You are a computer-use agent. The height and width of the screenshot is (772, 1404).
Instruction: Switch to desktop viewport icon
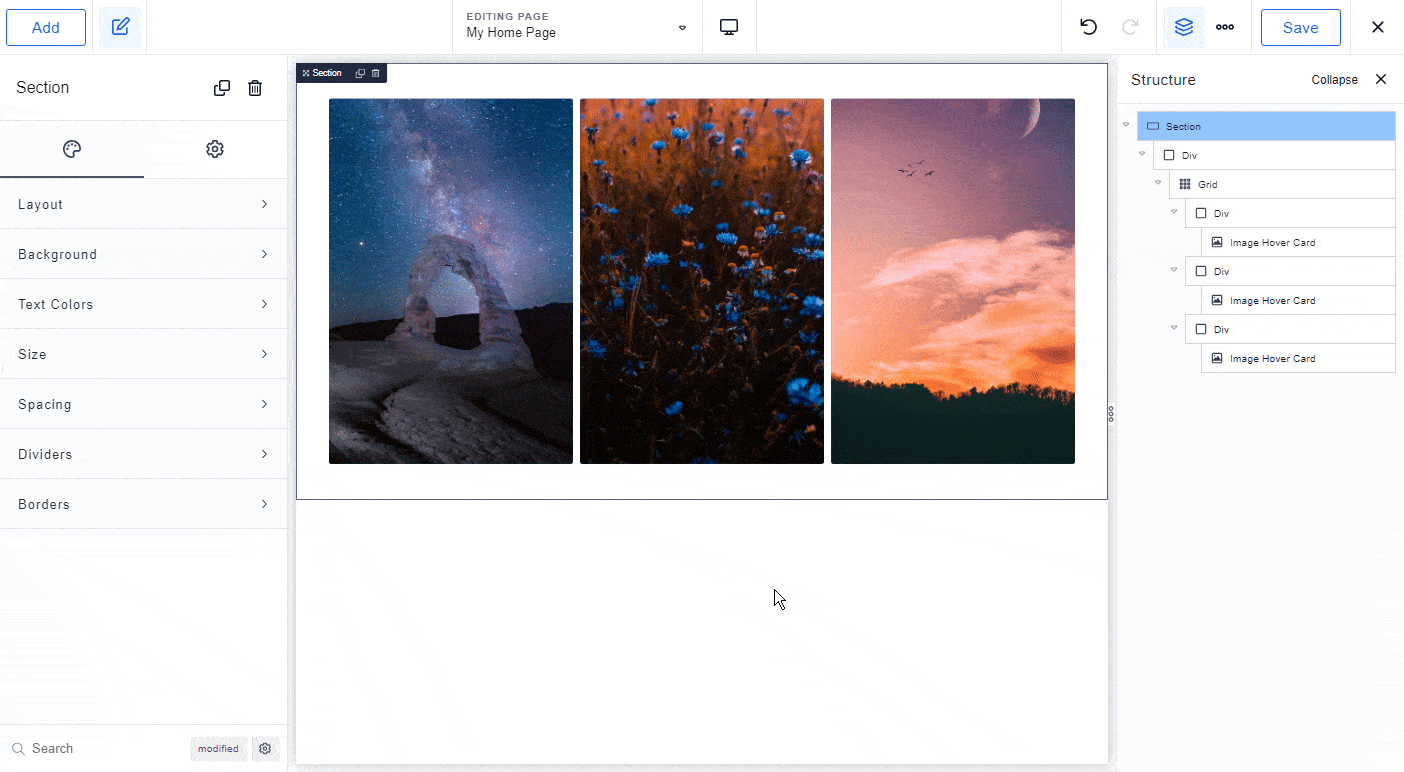pyautogui.click(x=729, y=27)
